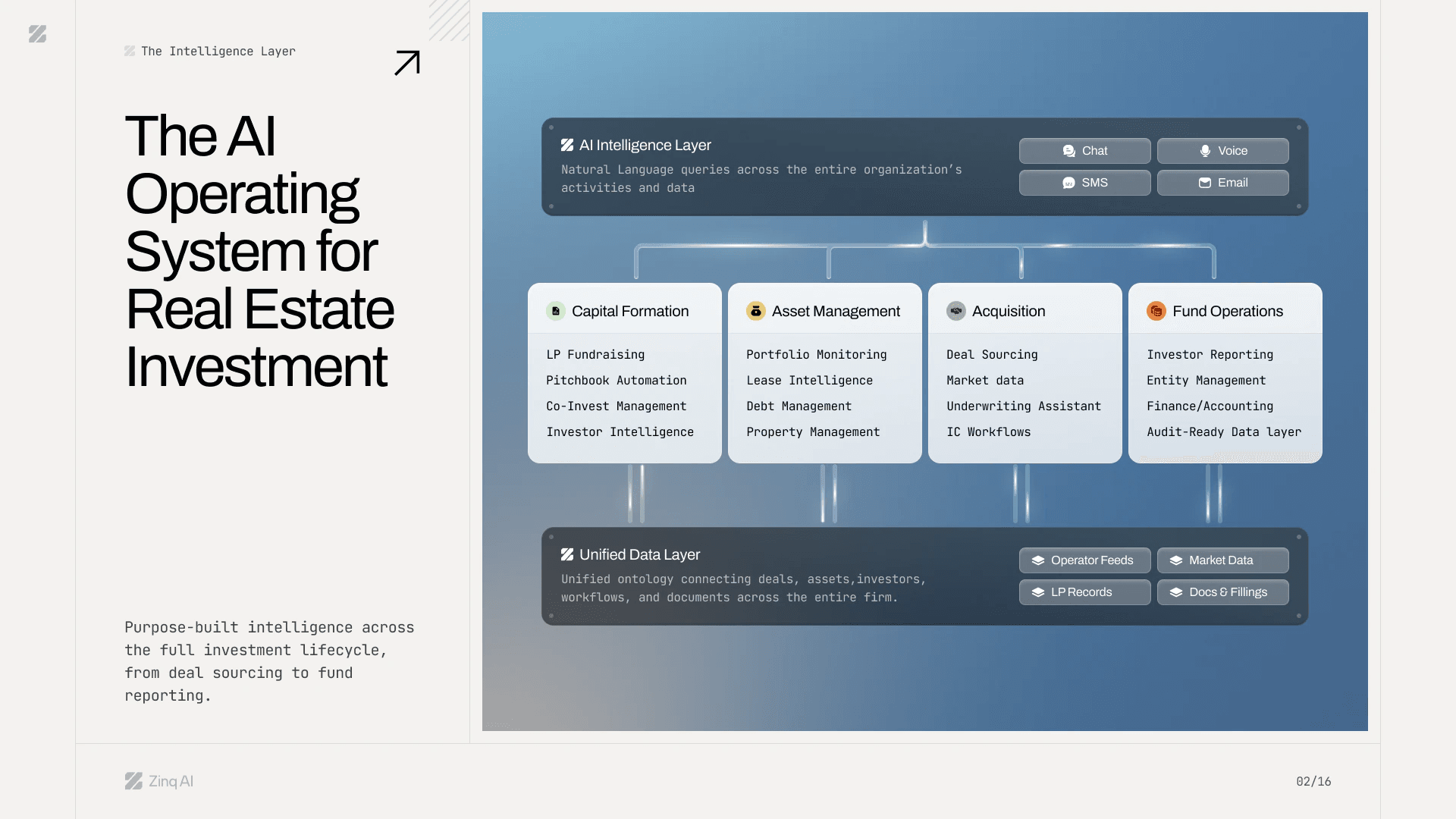1456x819 pixels.
Task: Click the Unified Data Layer heading
Action: click(x=640, y=554)
